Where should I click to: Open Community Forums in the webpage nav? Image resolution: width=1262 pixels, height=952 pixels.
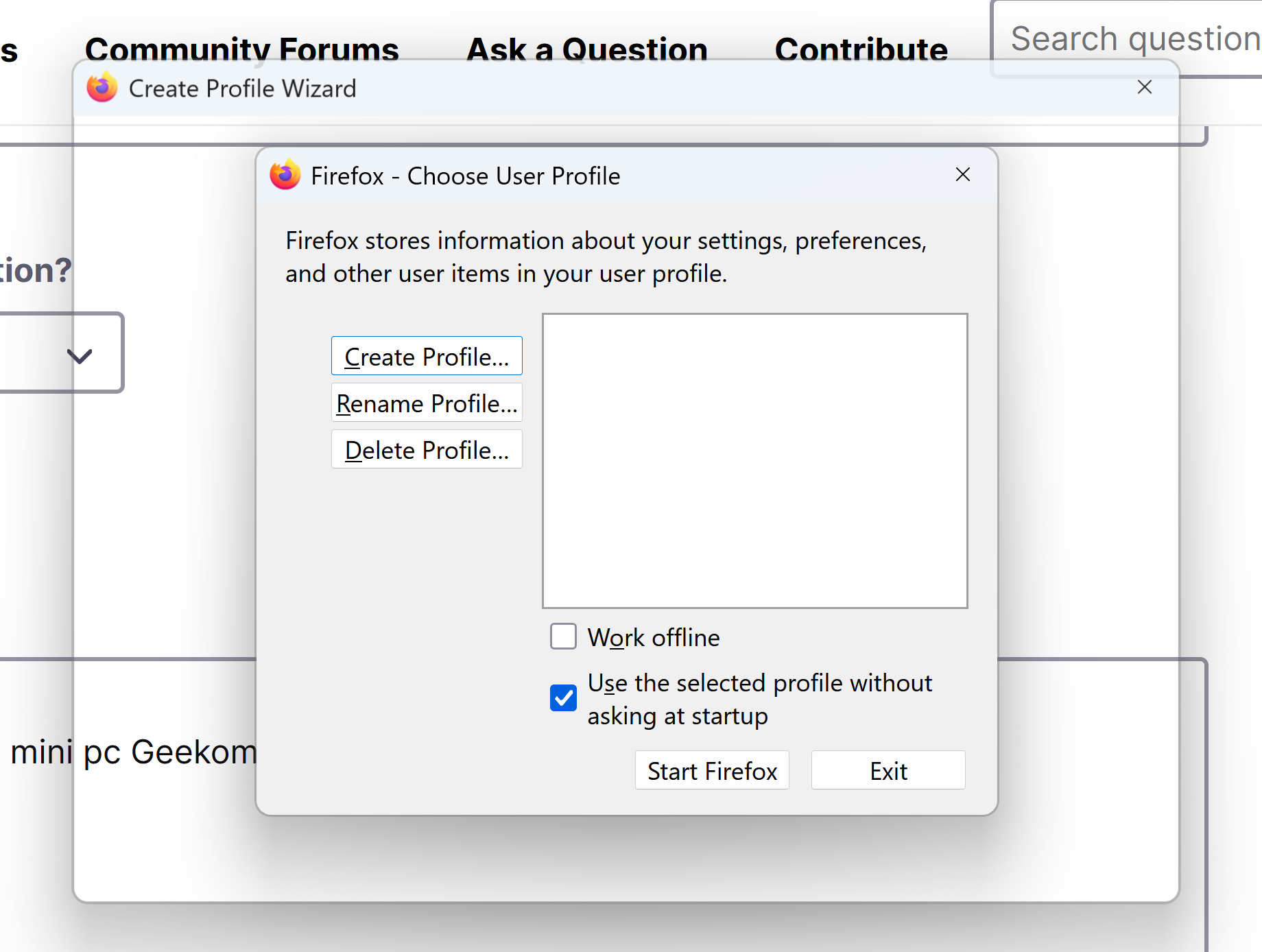(241, 50)
